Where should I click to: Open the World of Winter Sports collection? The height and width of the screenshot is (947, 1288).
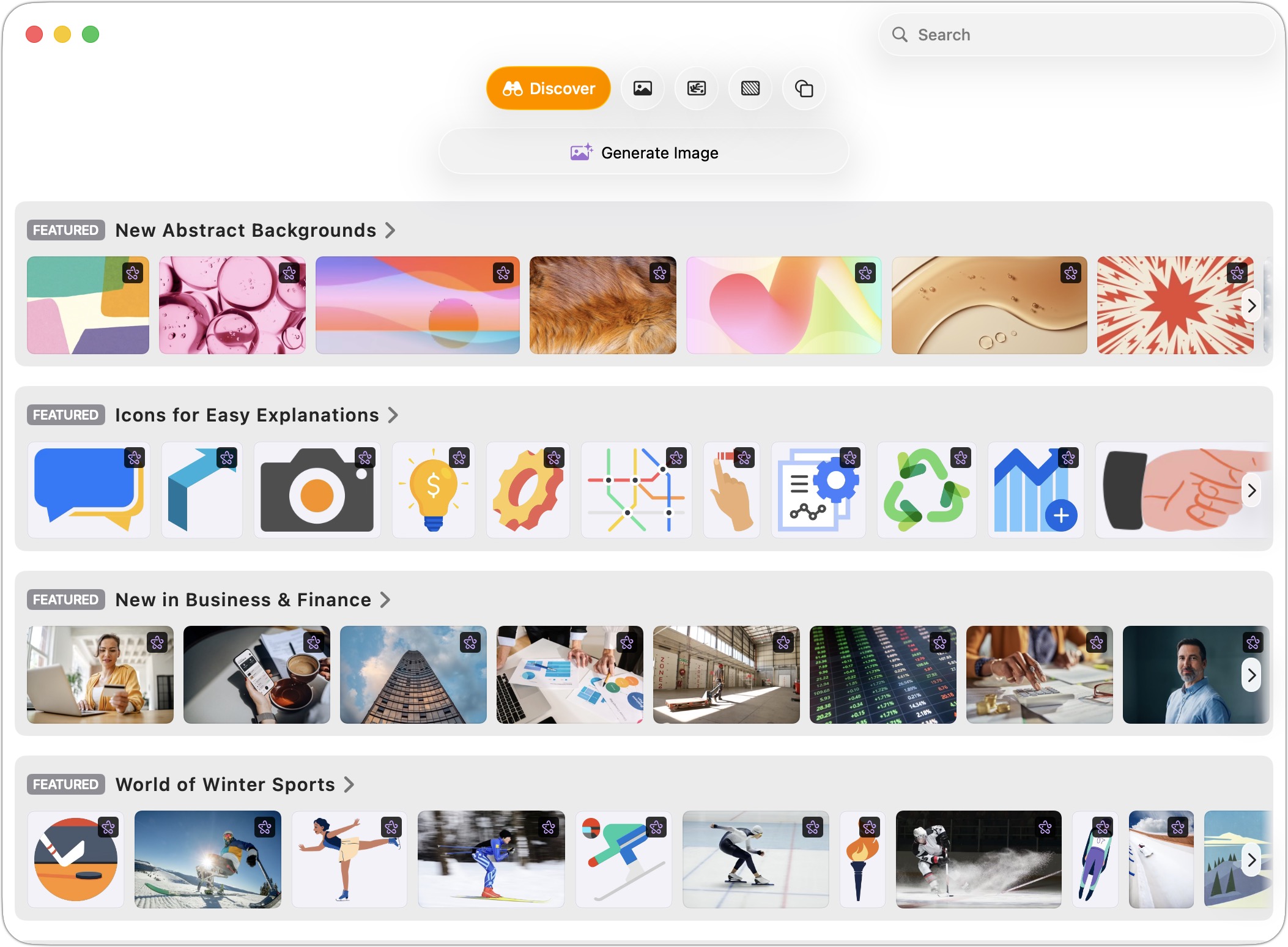coord(225,784)
